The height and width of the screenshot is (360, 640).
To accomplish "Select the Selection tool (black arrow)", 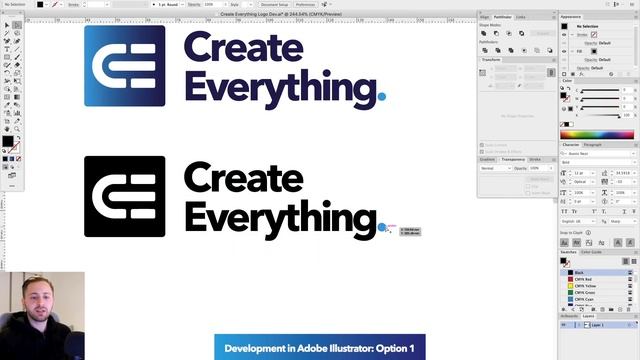I will [x=7, y=25].
